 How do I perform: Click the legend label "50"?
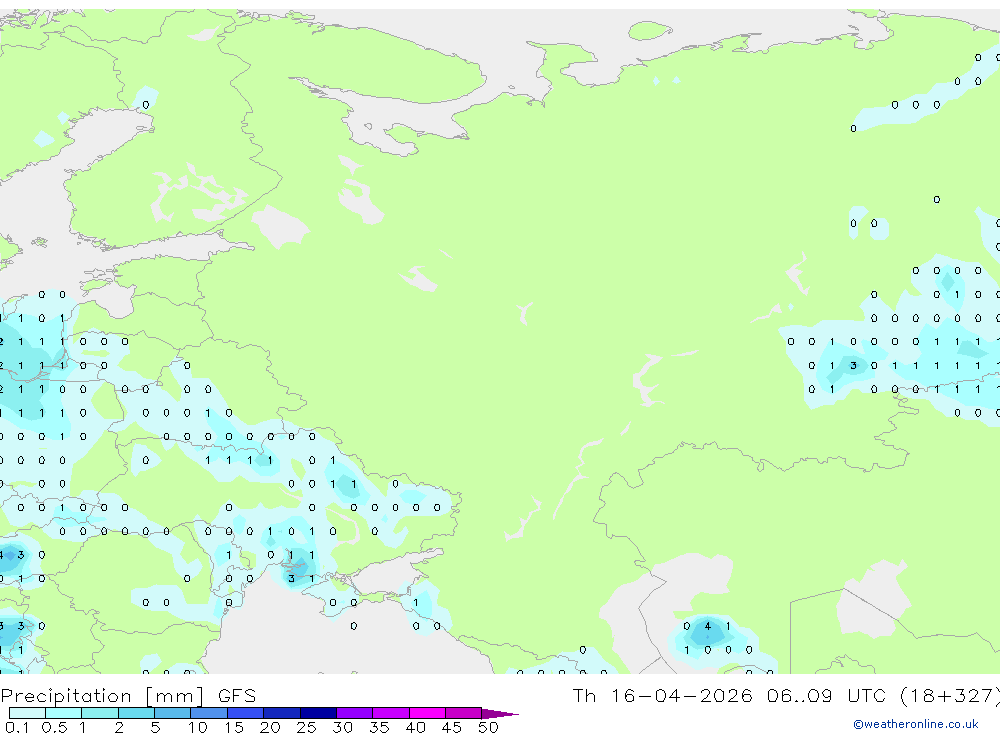(488, 727)
